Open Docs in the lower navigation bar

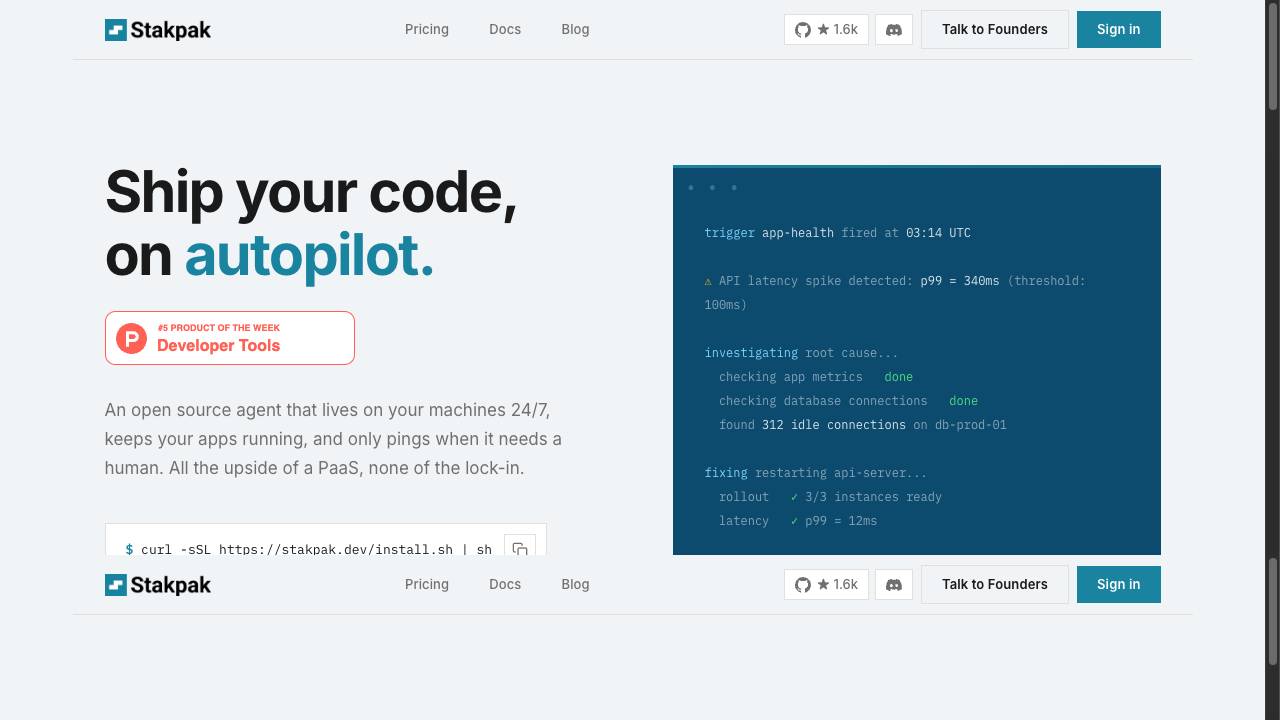click(x=505, y=584)
